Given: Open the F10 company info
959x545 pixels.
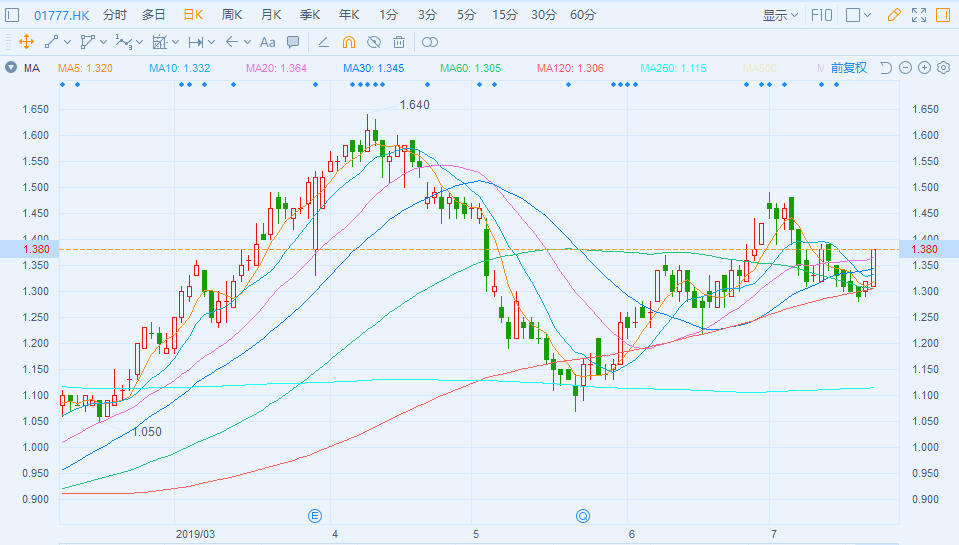Looking at the screenshot, I should pyautogui.click(x=821, y=15).
